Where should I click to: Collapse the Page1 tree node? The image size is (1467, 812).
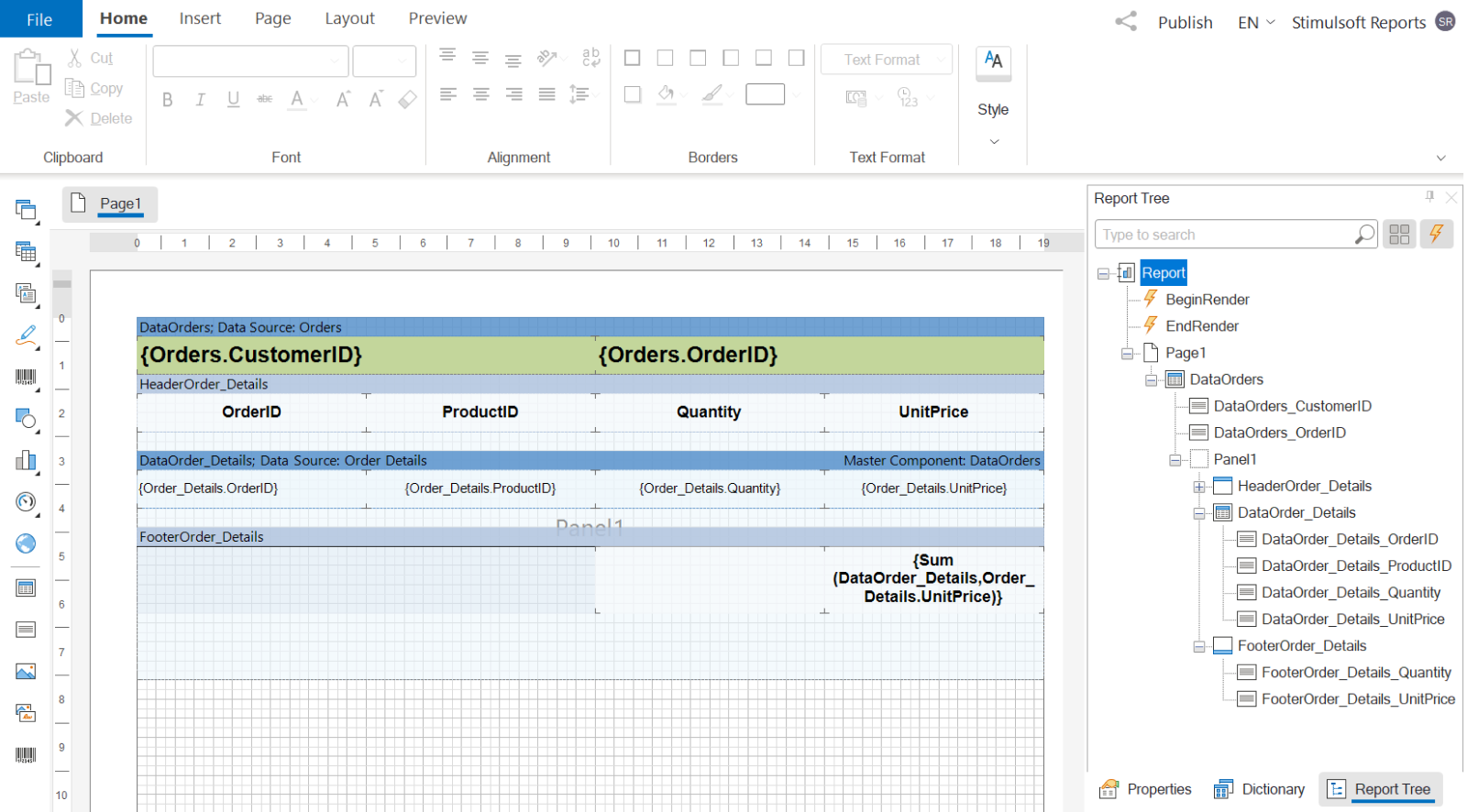coord(1128,354)
